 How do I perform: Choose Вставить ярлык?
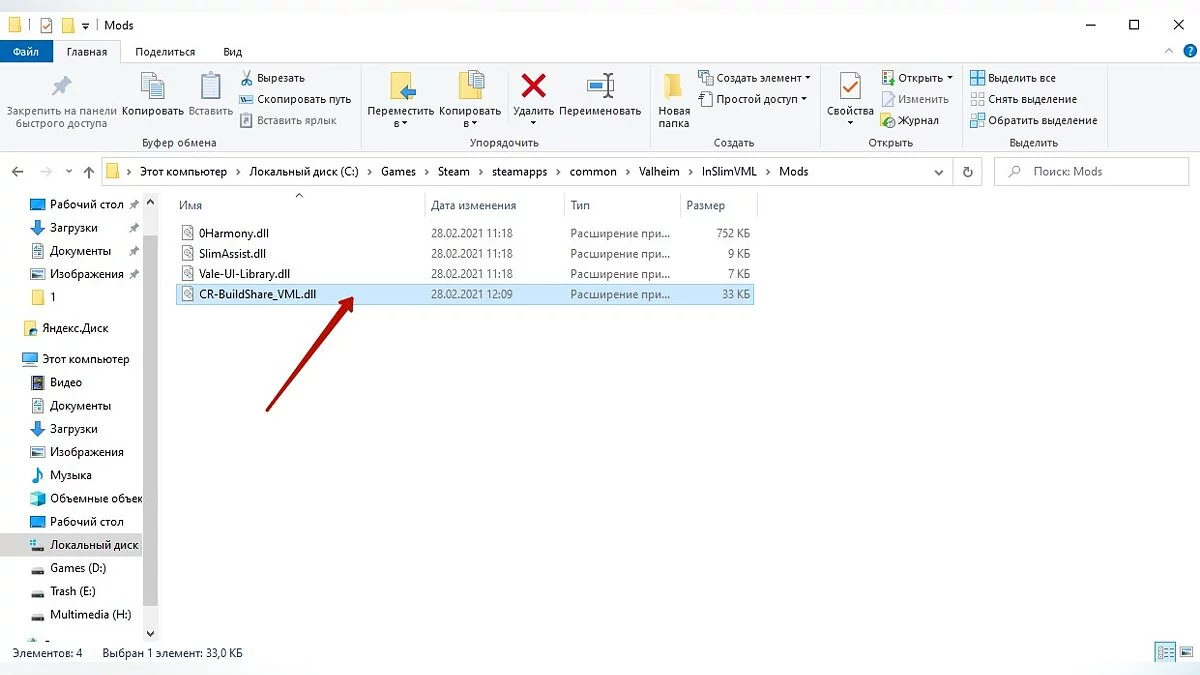(x=288, y=120)
